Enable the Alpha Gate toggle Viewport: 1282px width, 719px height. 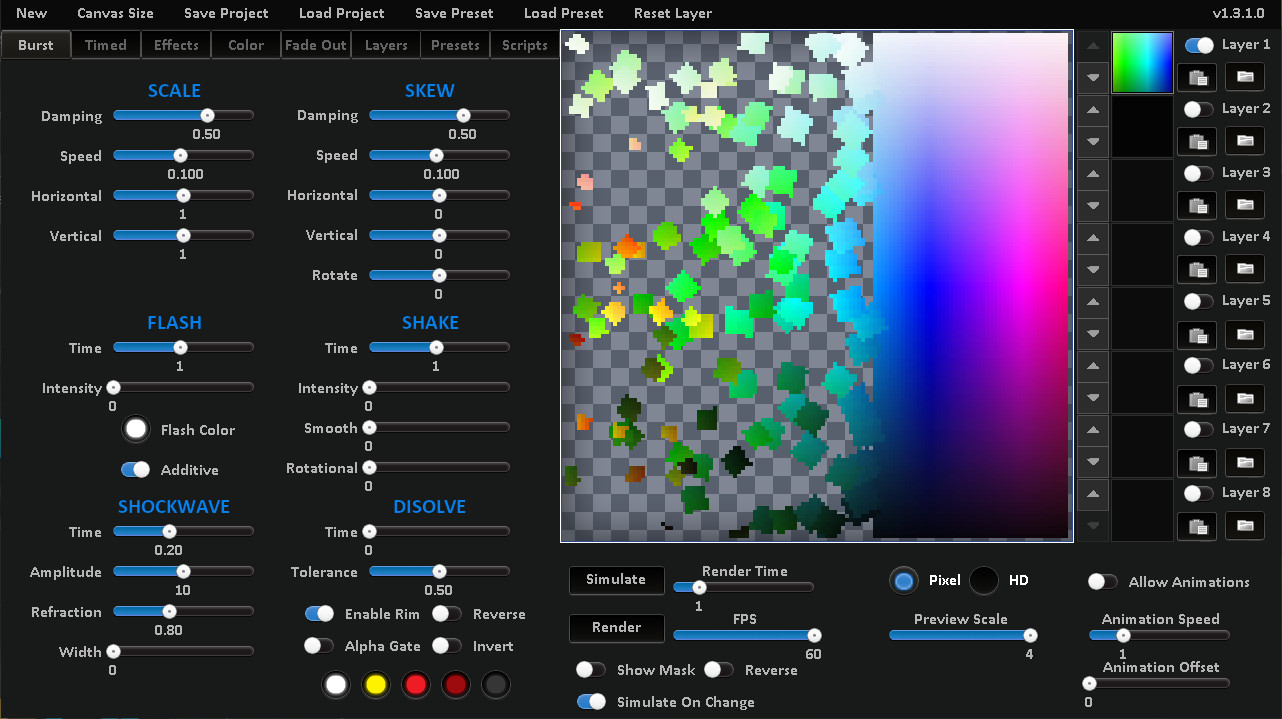[x=318, y=646]
